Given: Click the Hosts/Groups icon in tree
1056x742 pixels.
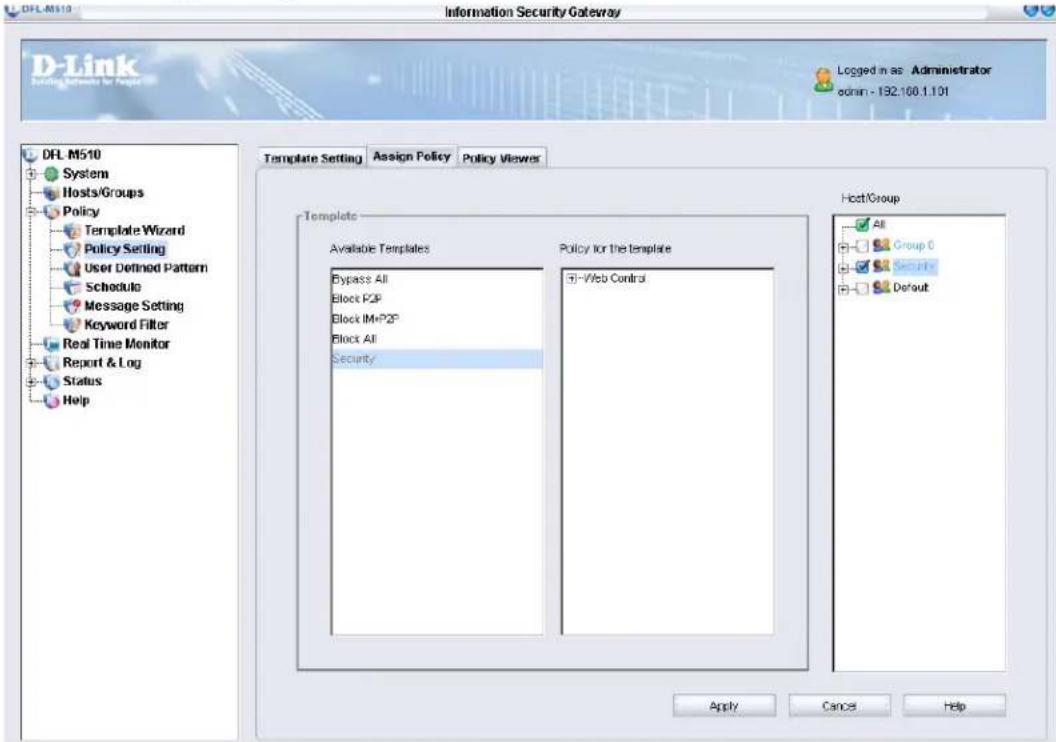Looking at the screenshot, I should 51,193.
